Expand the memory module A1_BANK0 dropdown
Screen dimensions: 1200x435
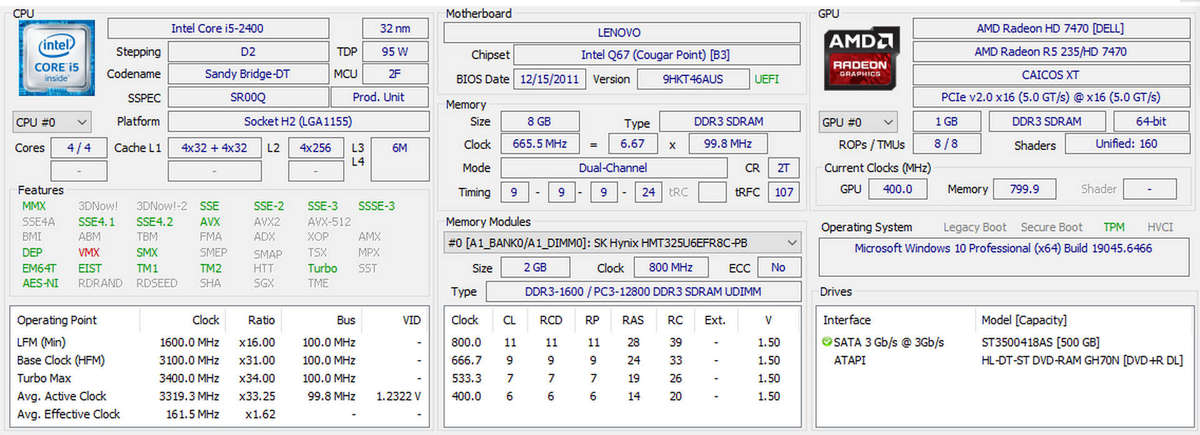pyautogui.click(x=622, y=243)
